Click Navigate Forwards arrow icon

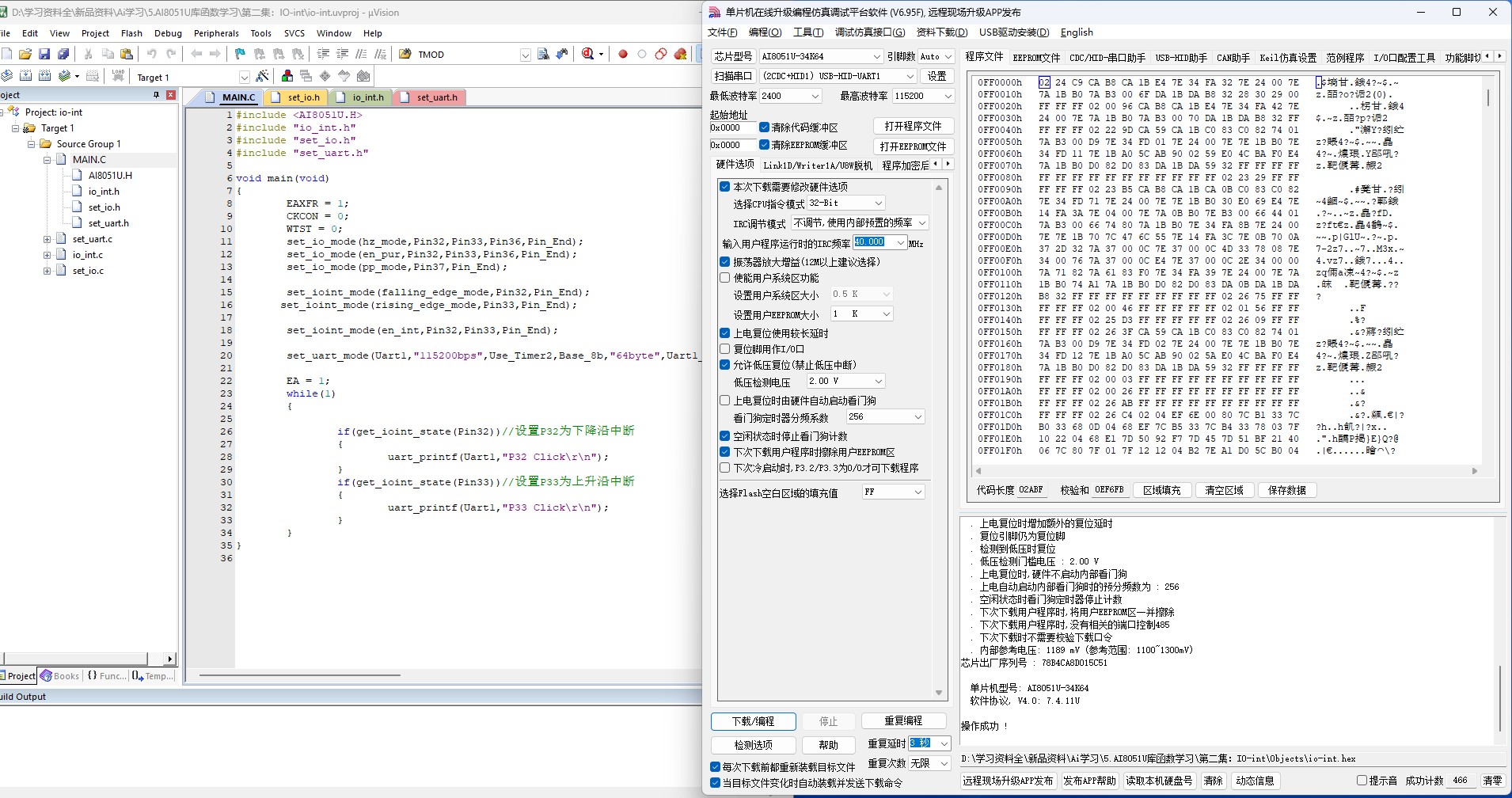[215, 54]
